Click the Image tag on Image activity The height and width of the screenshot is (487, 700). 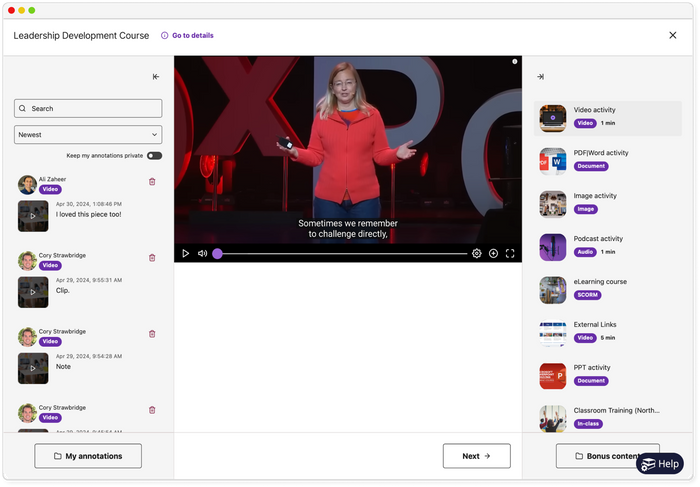tap(586, 209)
